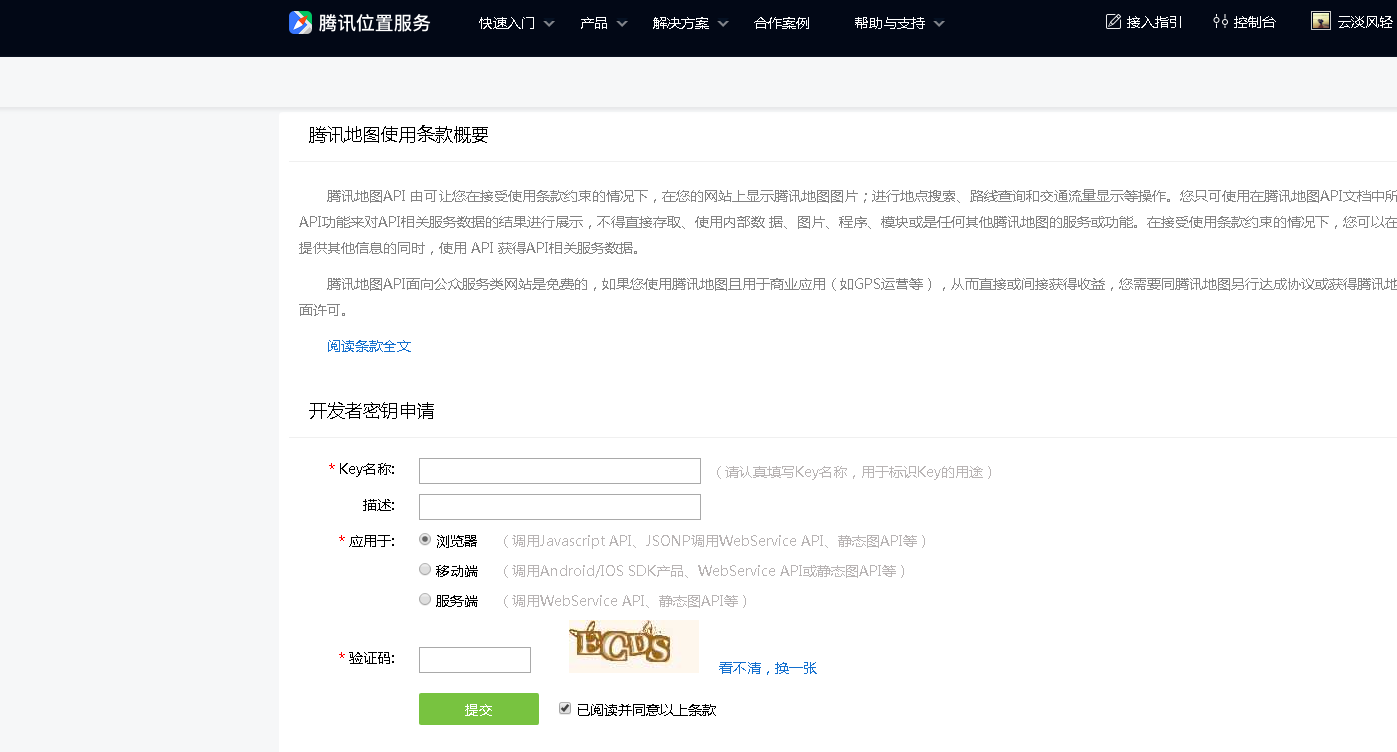The height and width of the screenshot is (752, 1397).
Task: Click the Tencent Location Service logo icon
Action: point(301,22)
